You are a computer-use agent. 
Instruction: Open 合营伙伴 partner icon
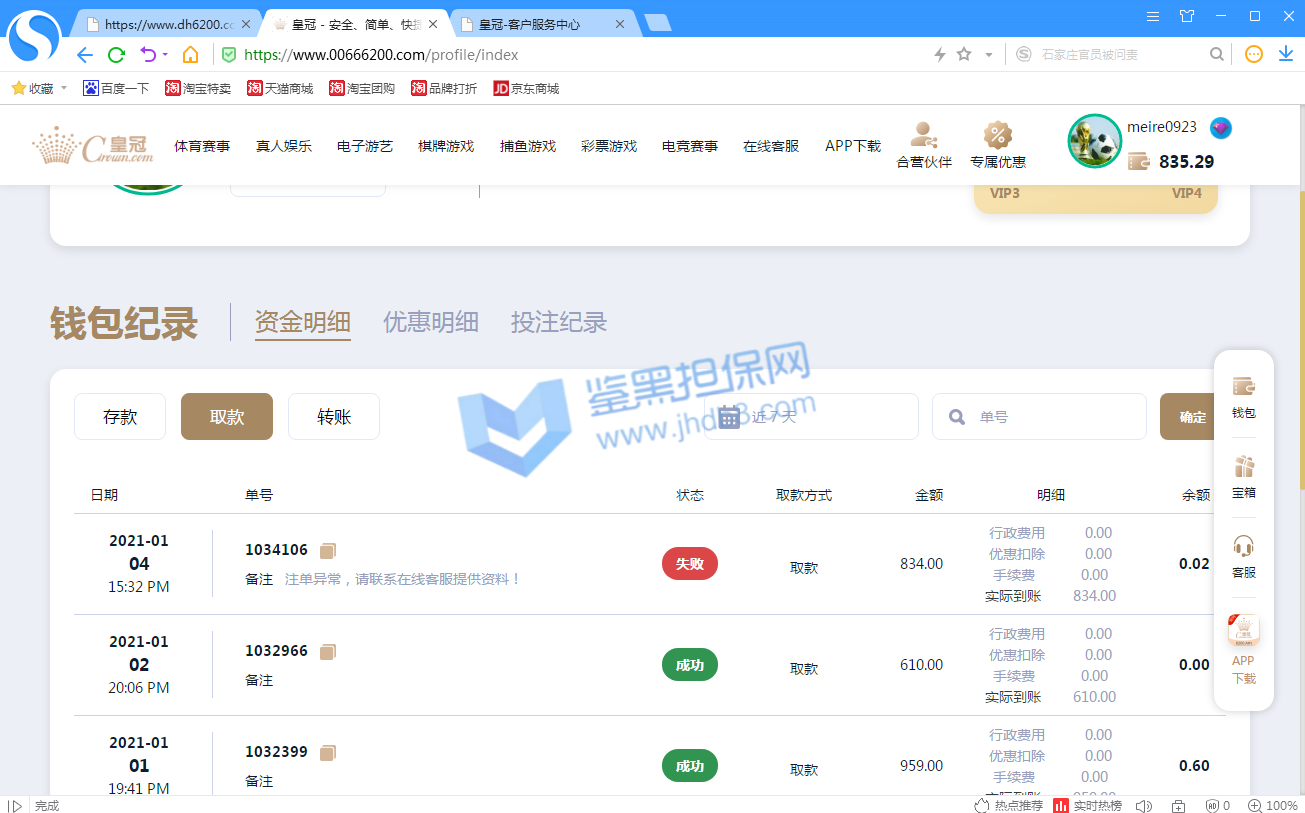pos(923,145)
